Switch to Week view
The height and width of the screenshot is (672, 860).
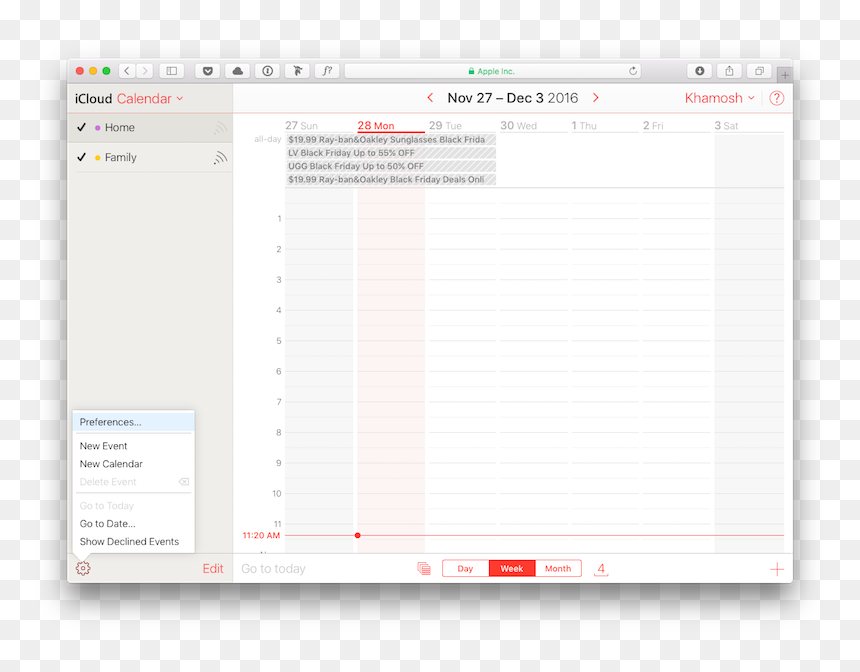coord(512,568)
